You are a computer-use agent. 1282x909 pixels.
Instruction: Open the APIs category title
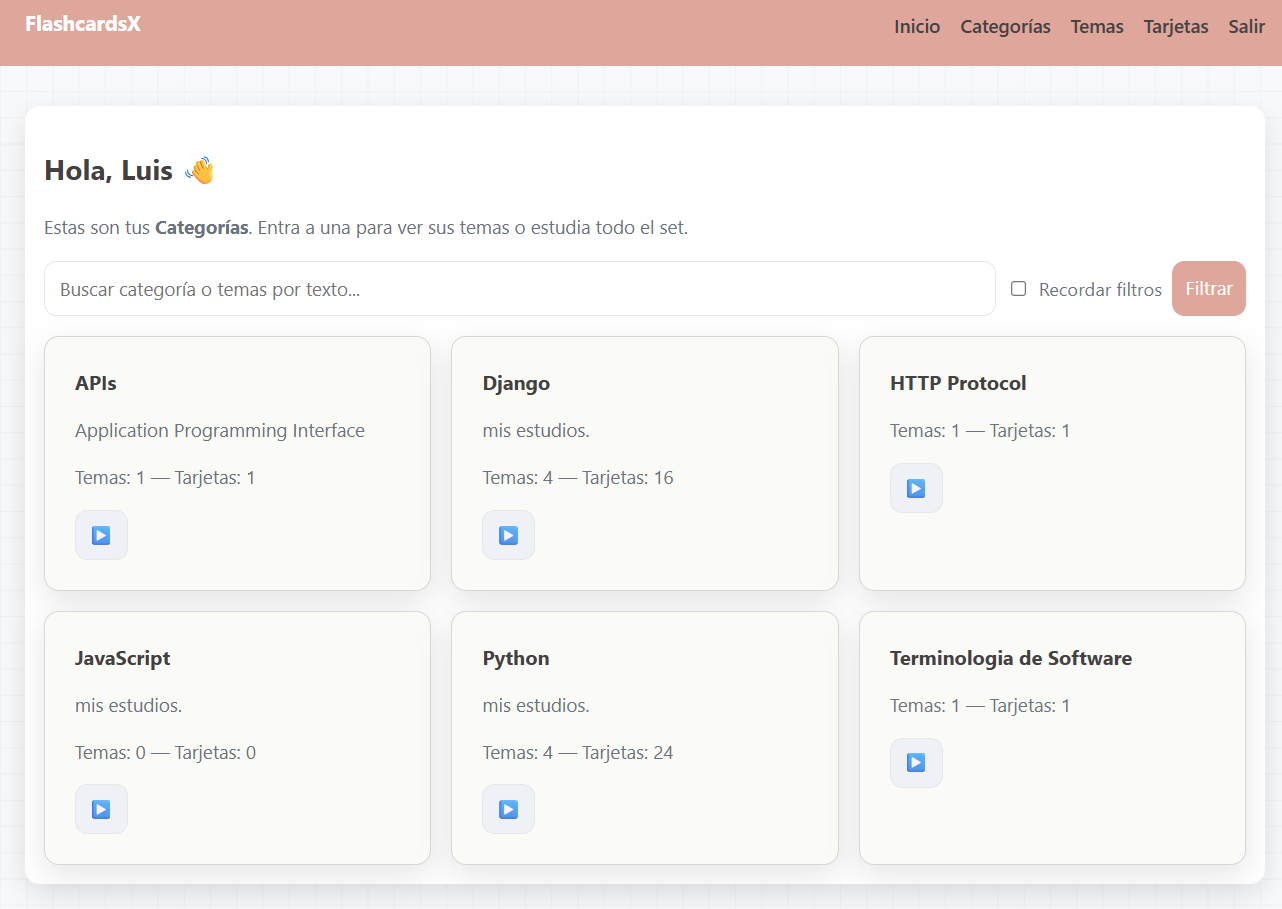(96, 383)
